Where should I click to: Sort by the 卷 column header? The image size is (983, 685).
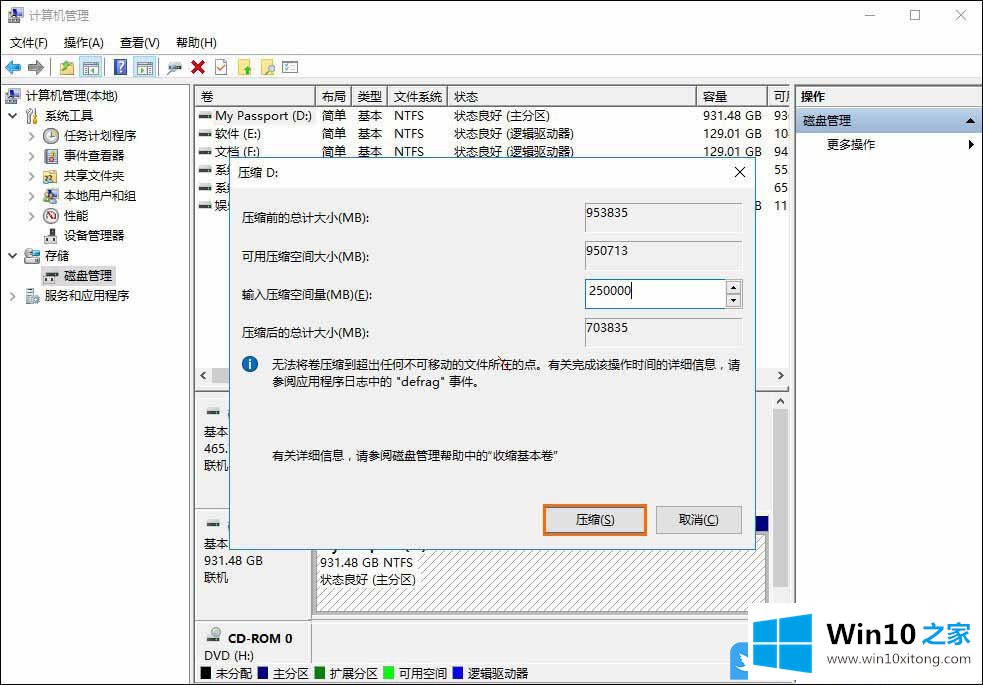point(255,97)
